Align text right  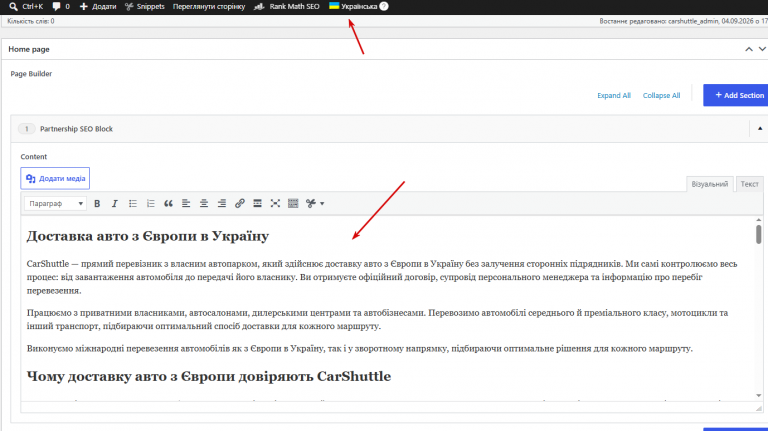pos(222,203)
